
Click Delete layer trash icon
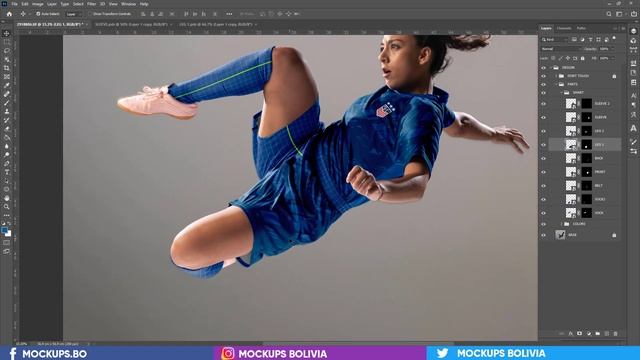tap(616, 333)
